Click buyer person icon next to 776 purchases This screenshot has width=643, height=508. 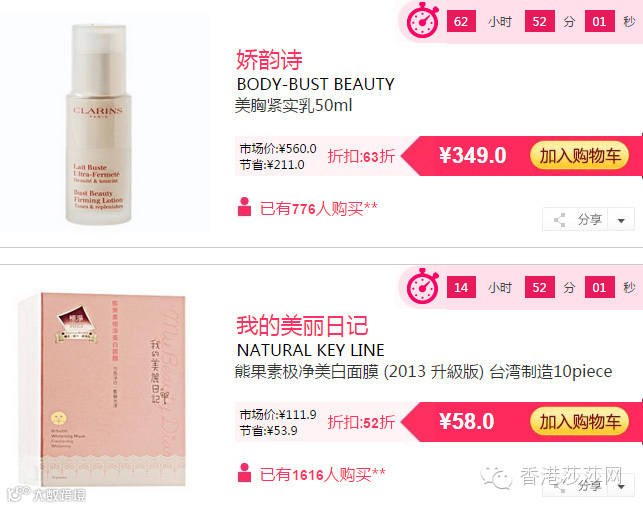(x=244, y=207)
